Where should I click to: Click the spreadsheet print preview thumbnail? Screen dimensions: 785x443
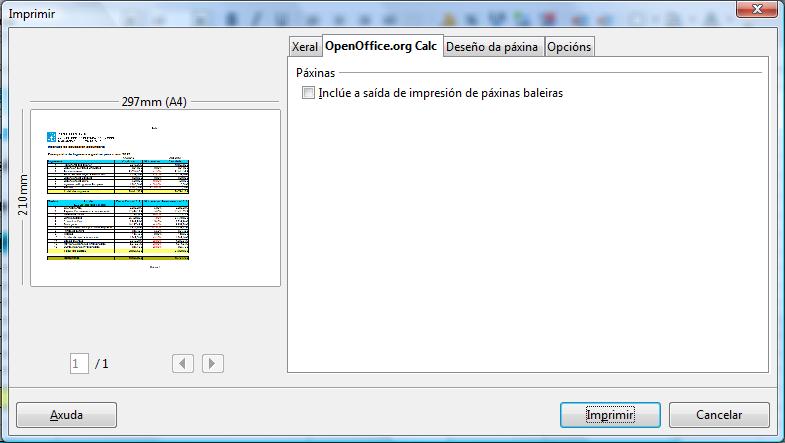[x=155, y=198]
